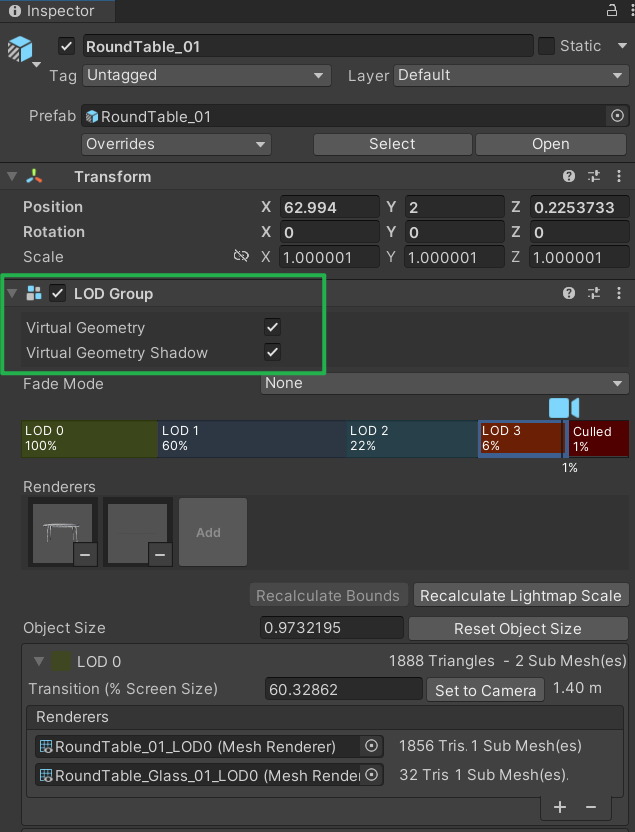
Task: Open the Inspector panel options menu
Action: (x=628, y=11)
